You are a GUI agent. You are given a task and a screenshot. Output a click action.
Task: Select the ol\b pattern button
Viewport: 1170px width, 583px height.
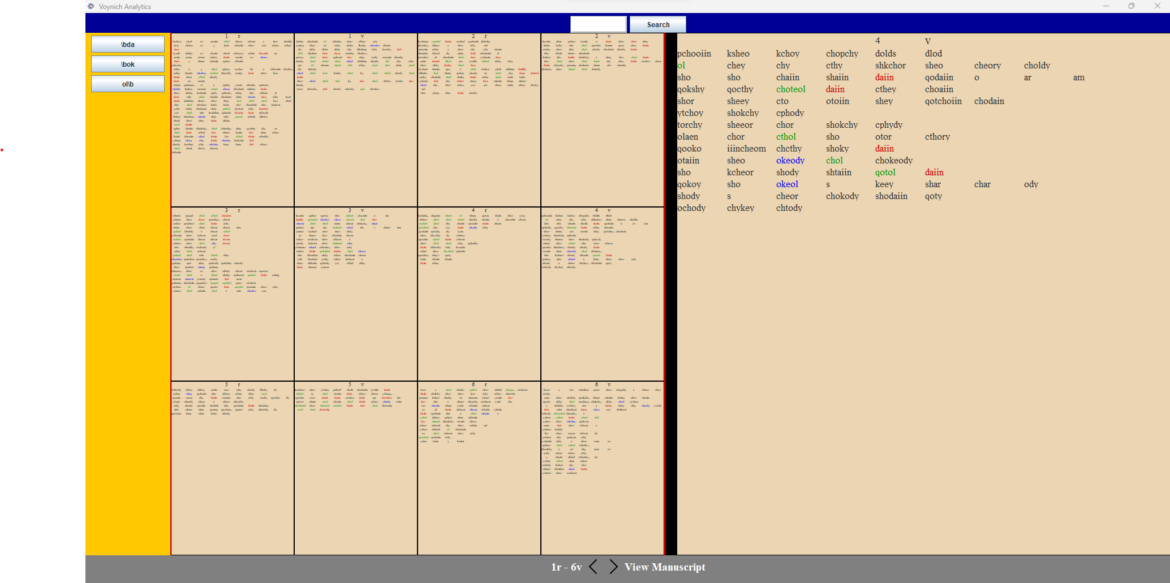128,84
